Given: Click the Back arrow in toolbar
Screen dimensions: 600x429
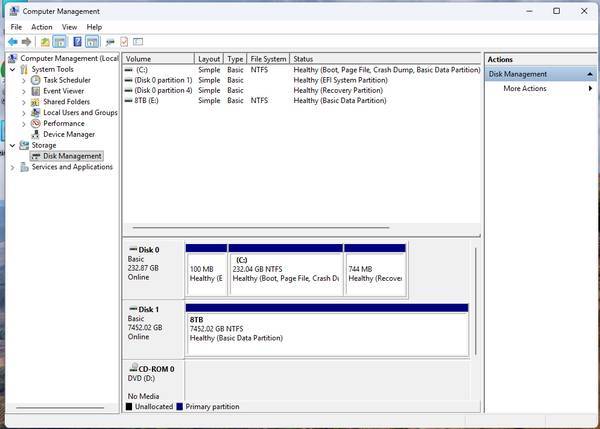Looking at the screenshot, I should 12,43.
